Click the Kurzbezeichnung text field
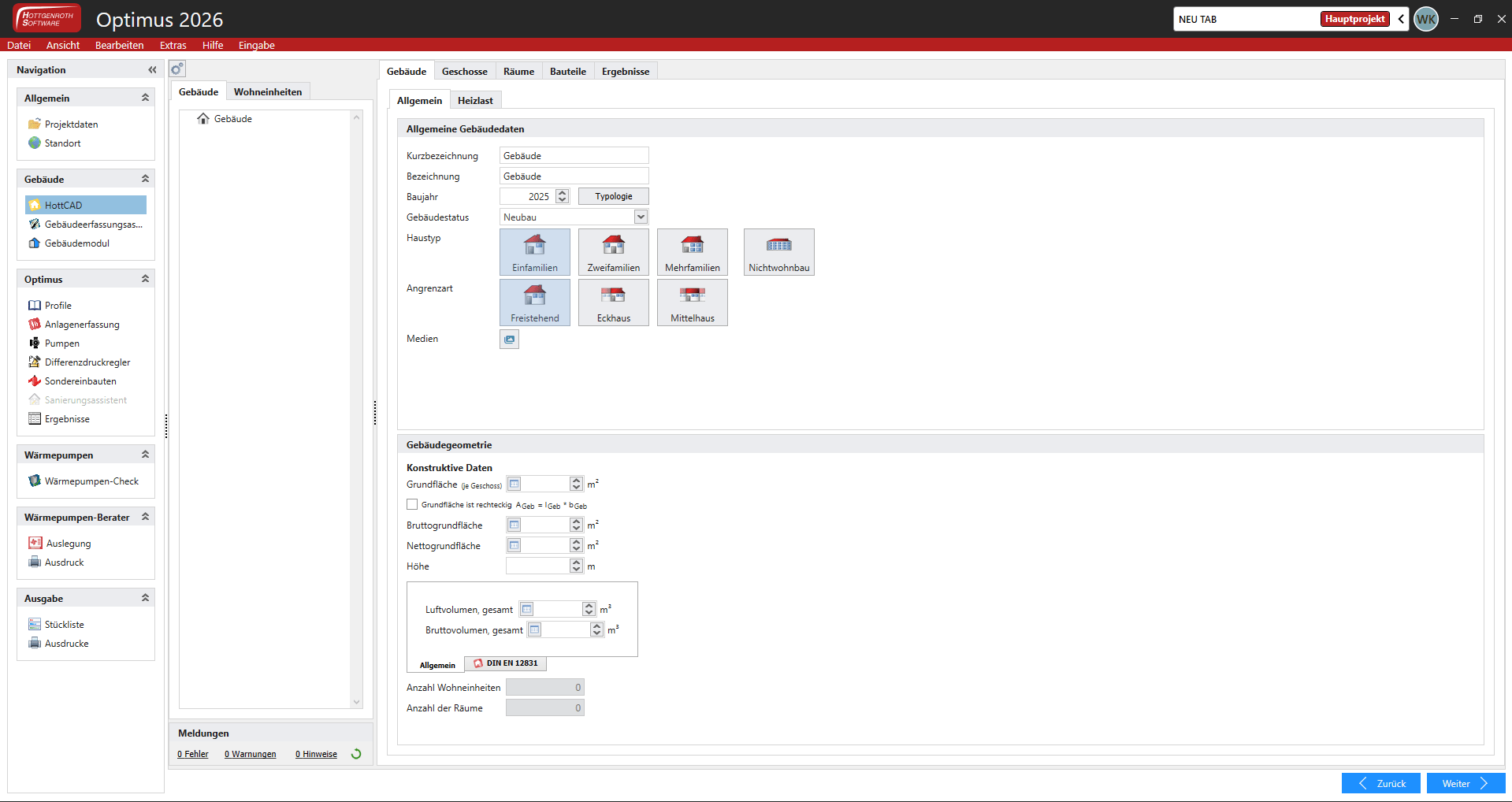Screen dimensions: 1512x802 [574, 156]
